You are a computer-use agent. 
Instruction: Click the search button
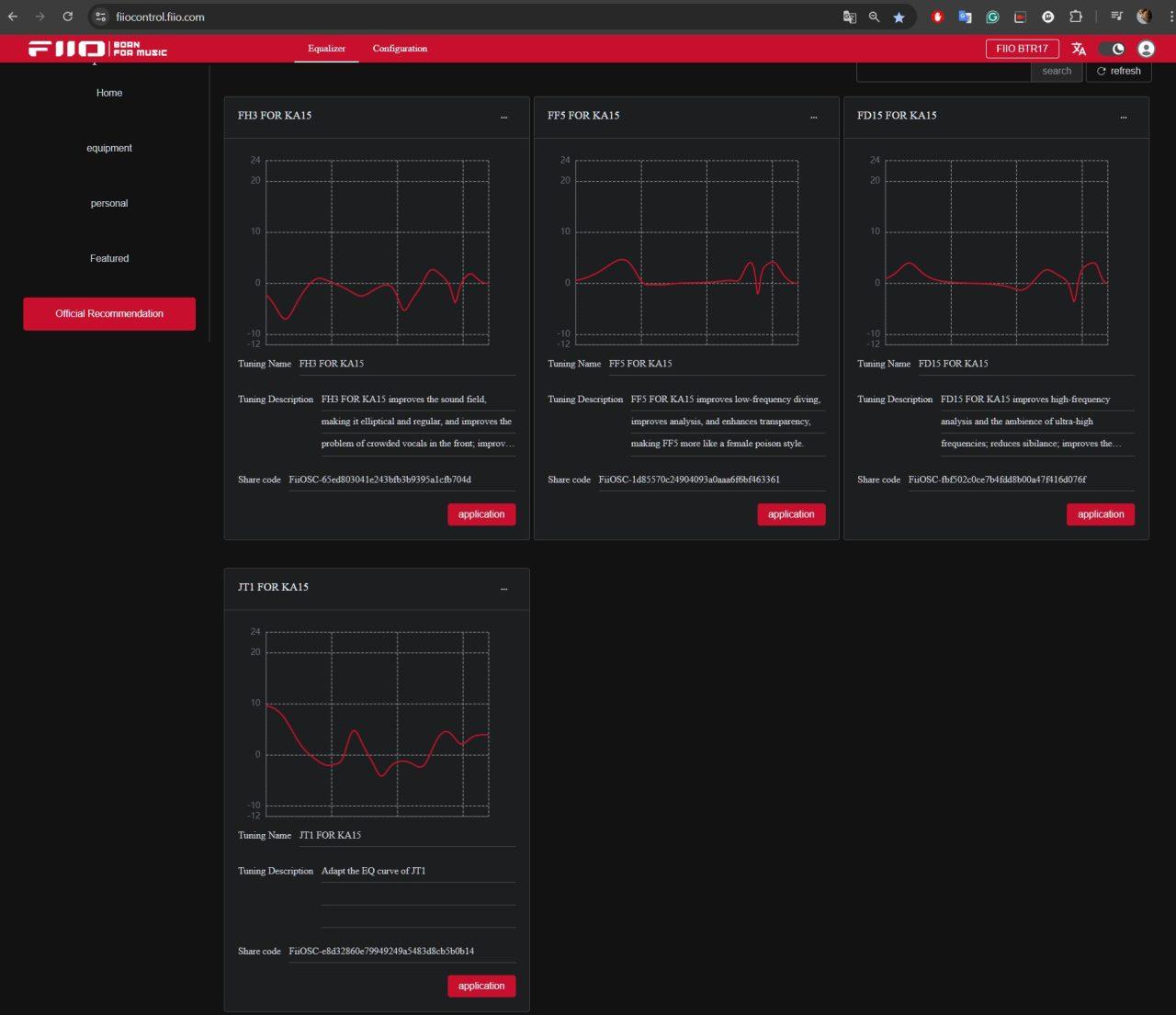click(x=1057, y=71)
